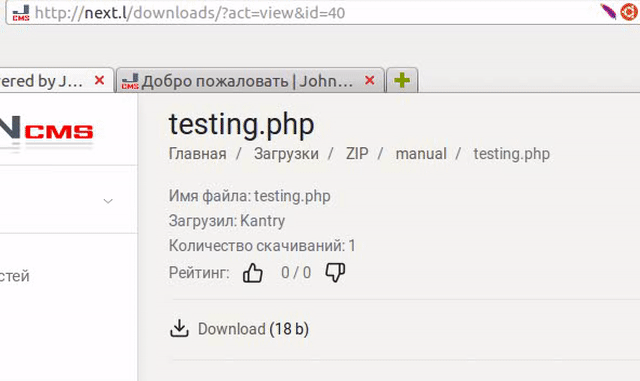Click the orange circular extension icon
This screenshot has height=381, width=640.
point(629,11)
